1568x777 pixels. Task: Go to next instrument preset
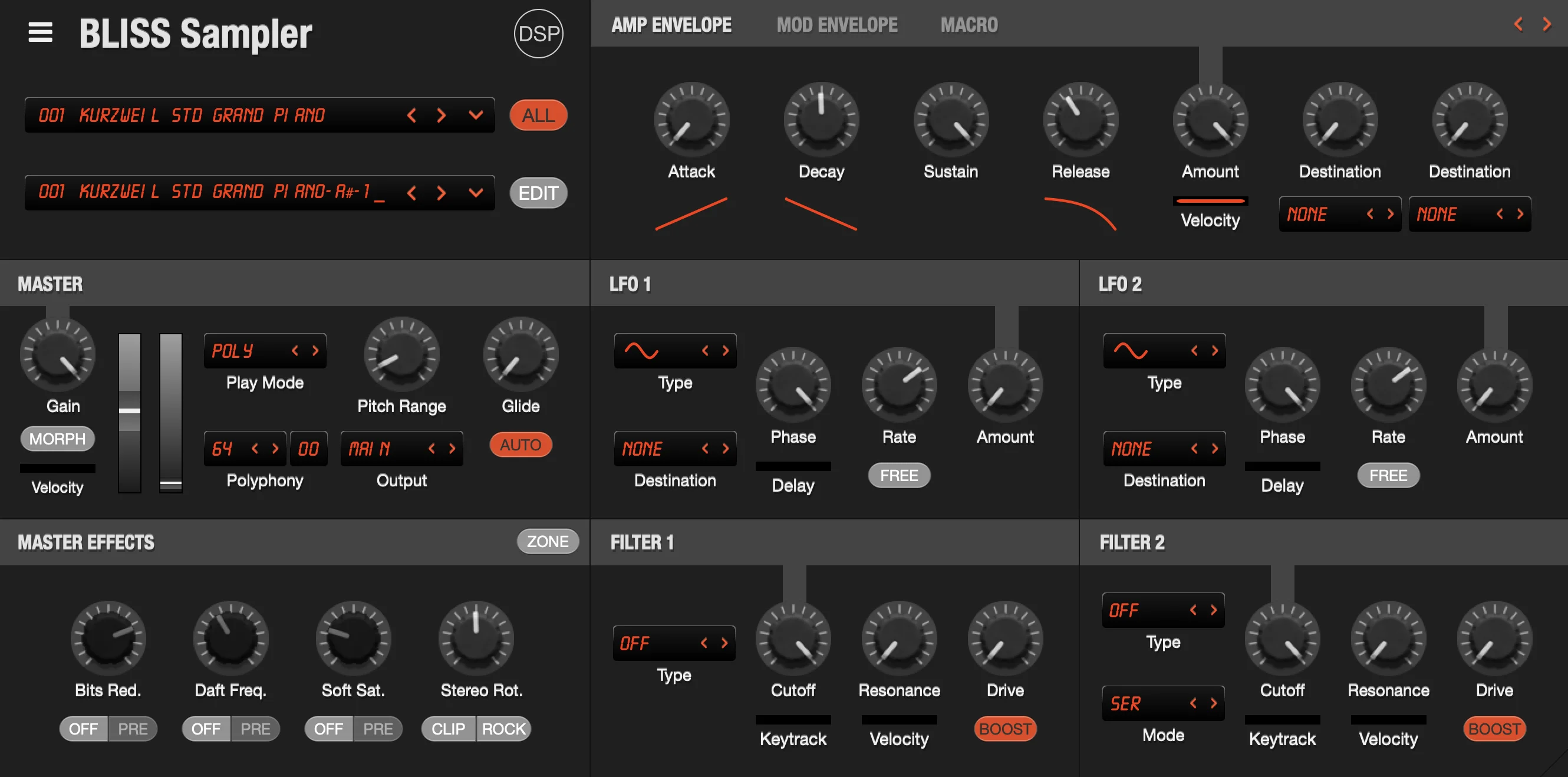click(x=442, y=115)
